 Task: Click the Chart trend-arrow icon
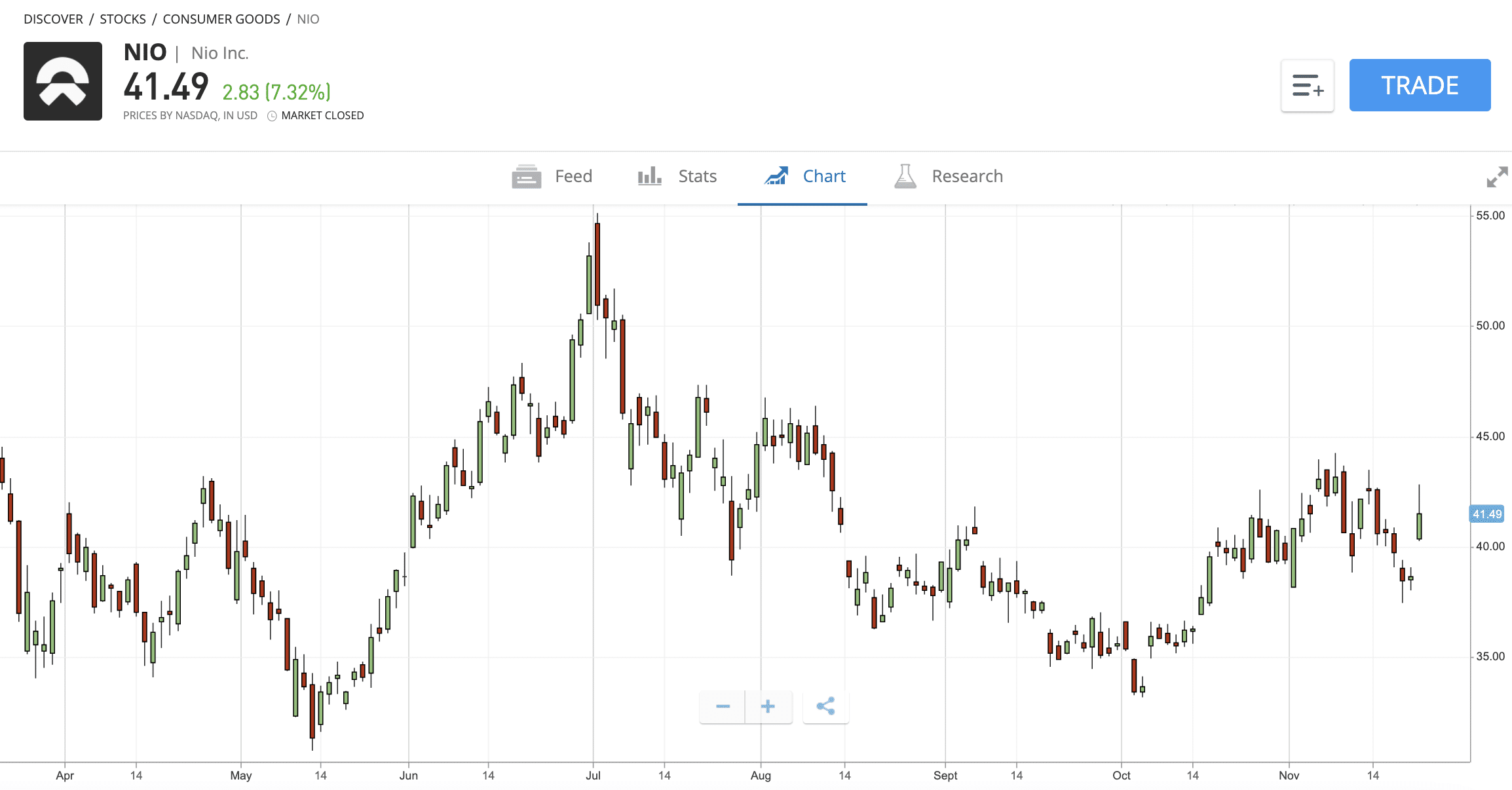tap(777, 176)
